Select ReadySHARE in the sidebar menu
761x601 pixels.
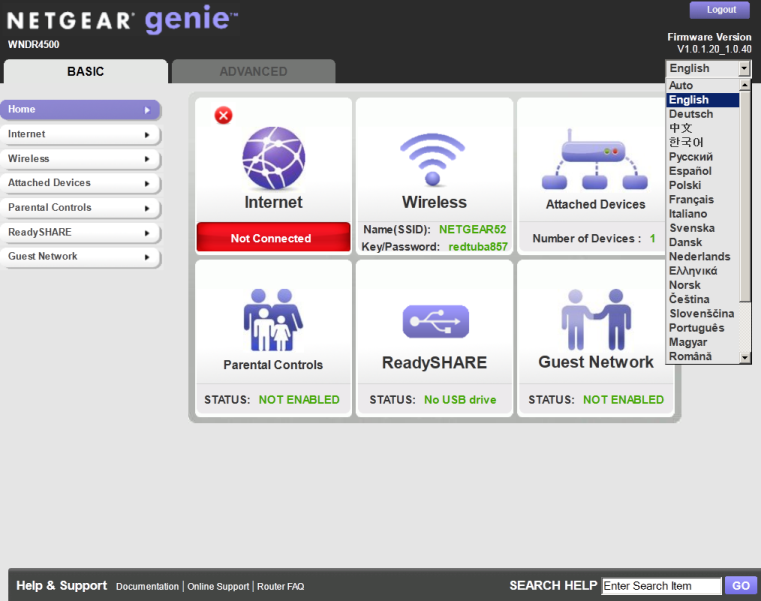click(80, 233)
